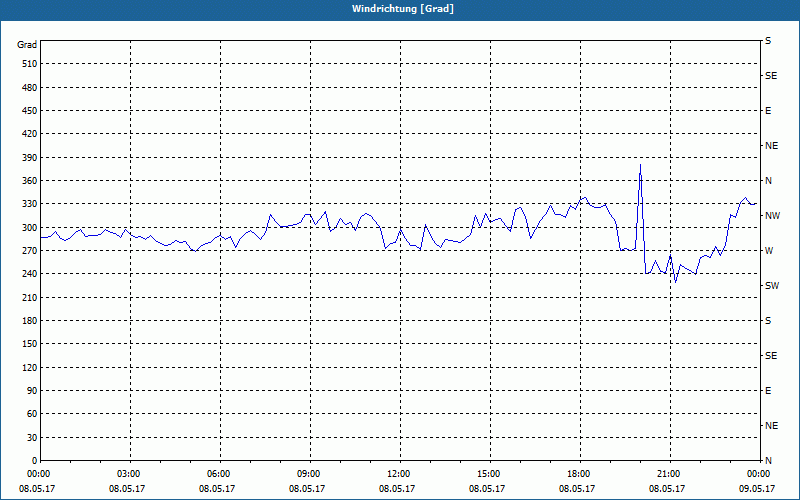This screenshot has height=500, width=800.
Task: Select the 150 y-axis label
Action: click(x=30, y=344)
